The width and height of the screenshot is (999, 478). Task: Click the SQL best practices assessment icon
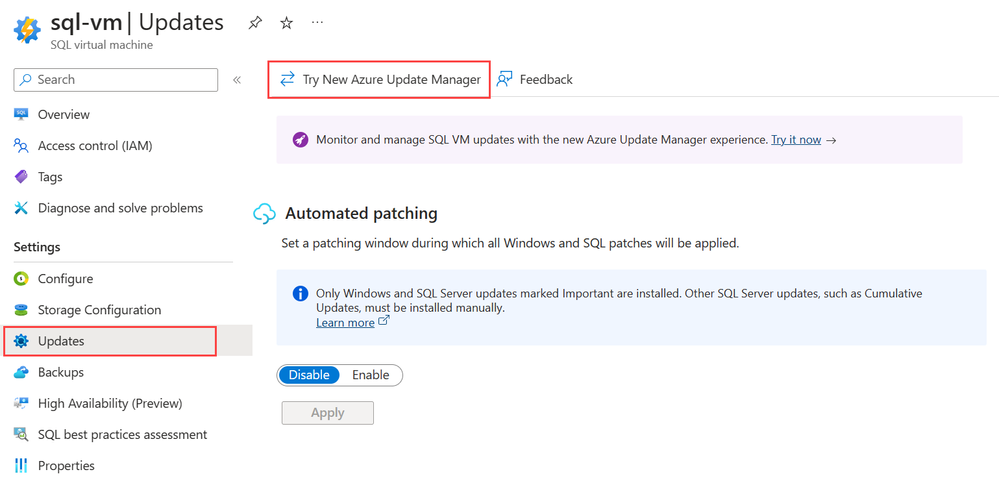[x=21, y=435]
